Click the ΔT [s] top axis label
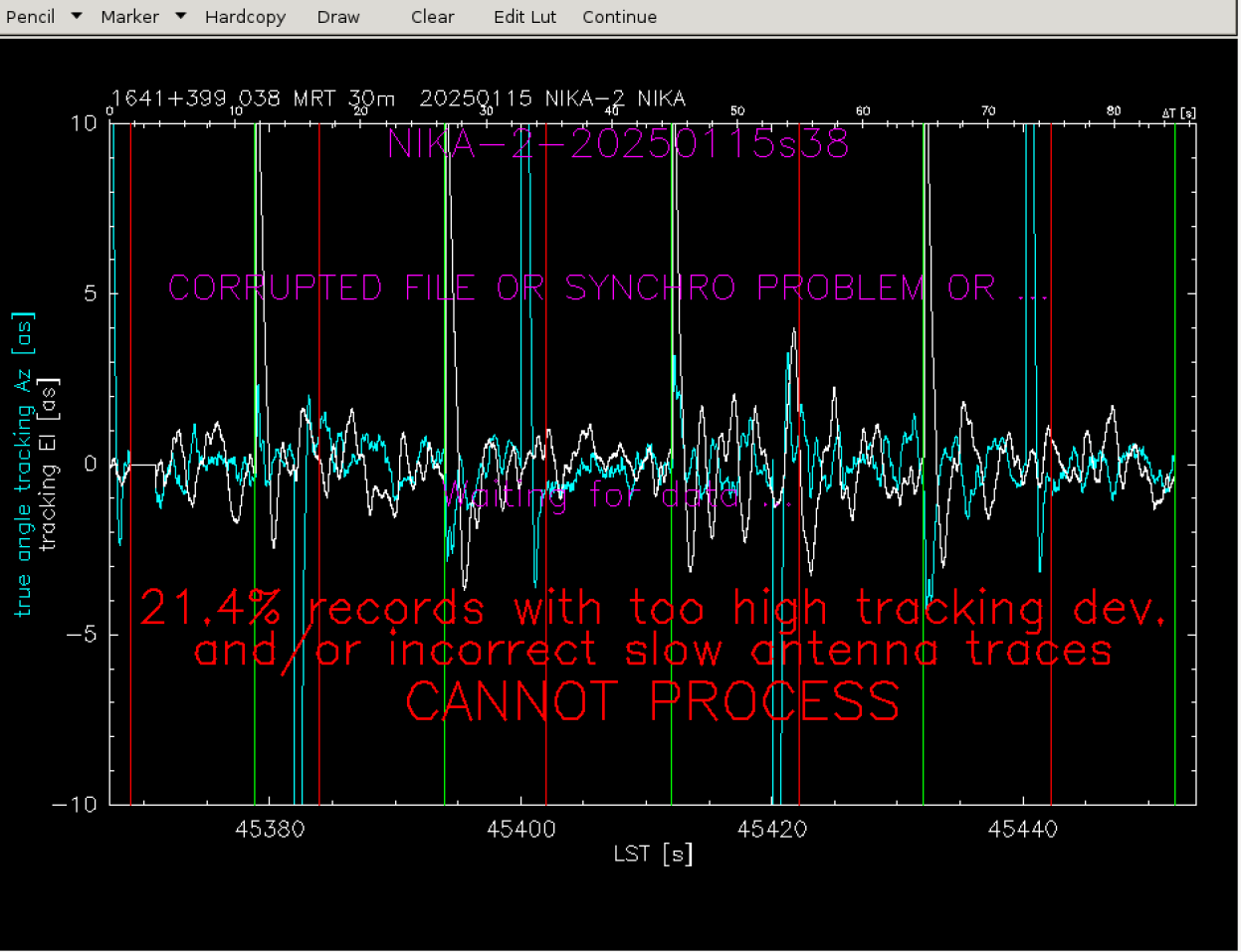Viewport: 1241px width, 952px height. point(1178,112)
